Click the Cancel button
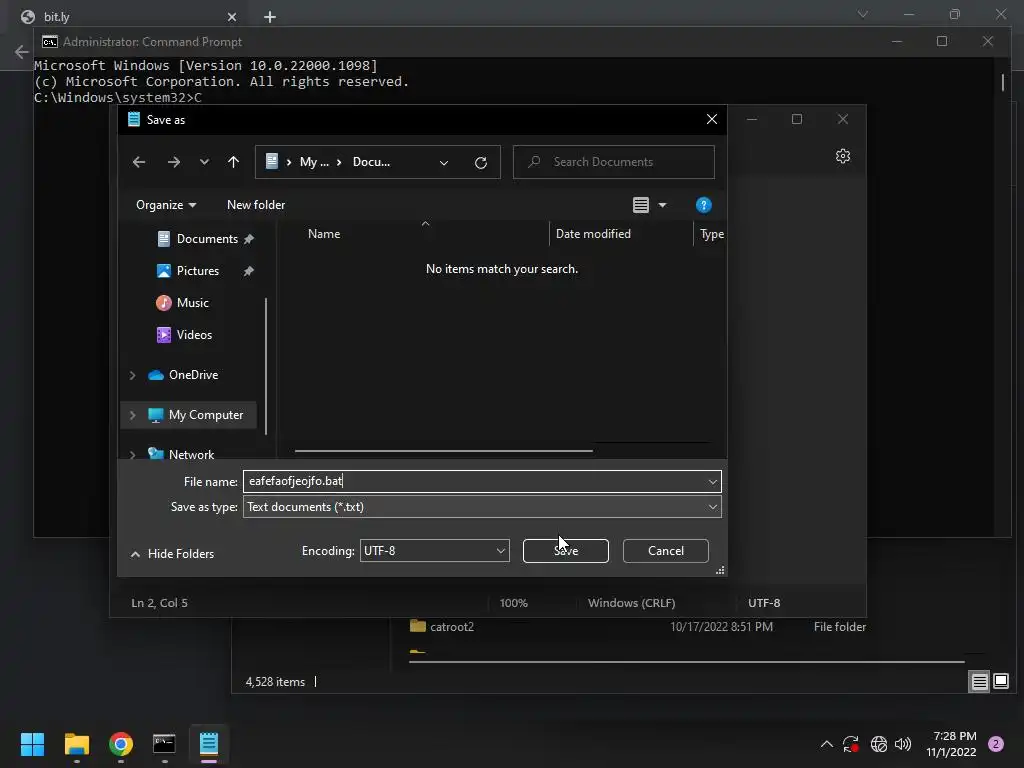The image size is (1024, 768). point(665,551)
